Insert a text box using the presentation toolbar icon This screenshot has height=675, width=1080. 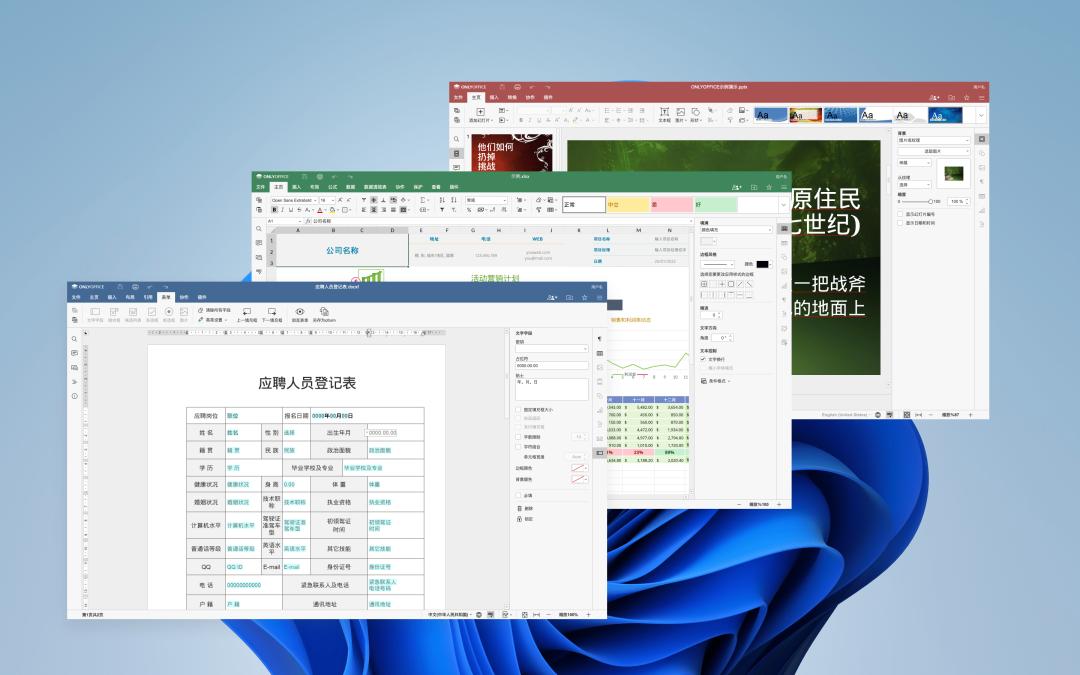[x=665, y=113]
